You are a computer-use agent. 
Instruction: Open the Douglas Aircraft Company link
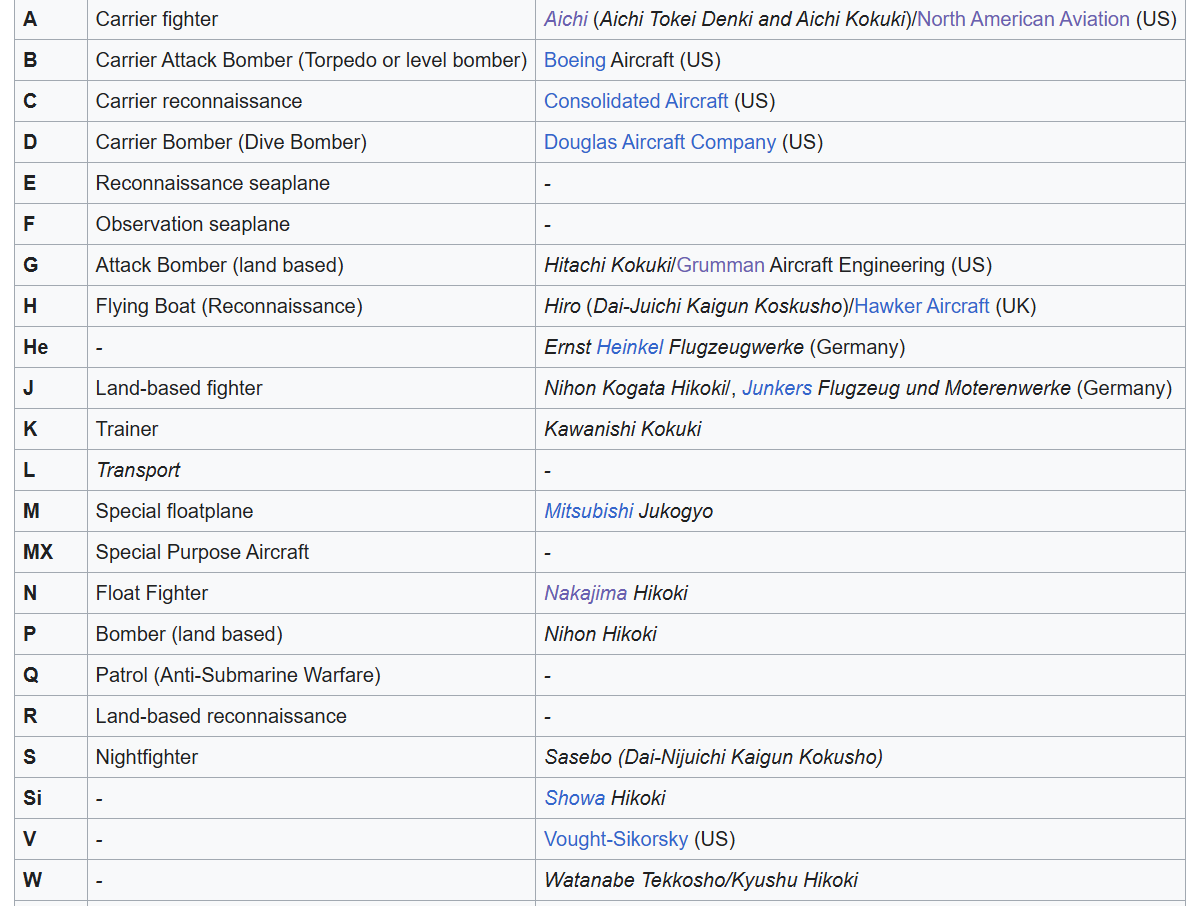pos(660,142)
